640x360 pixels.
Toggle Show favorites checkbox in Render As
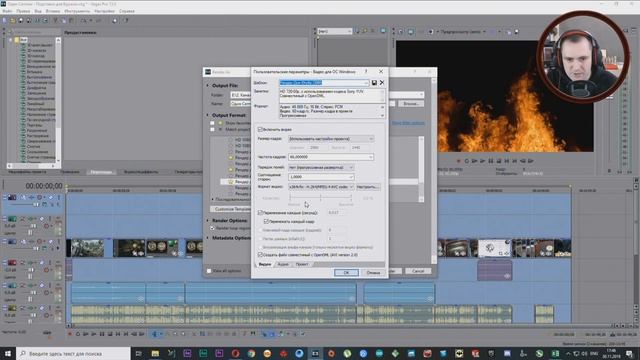pos(212,123)
